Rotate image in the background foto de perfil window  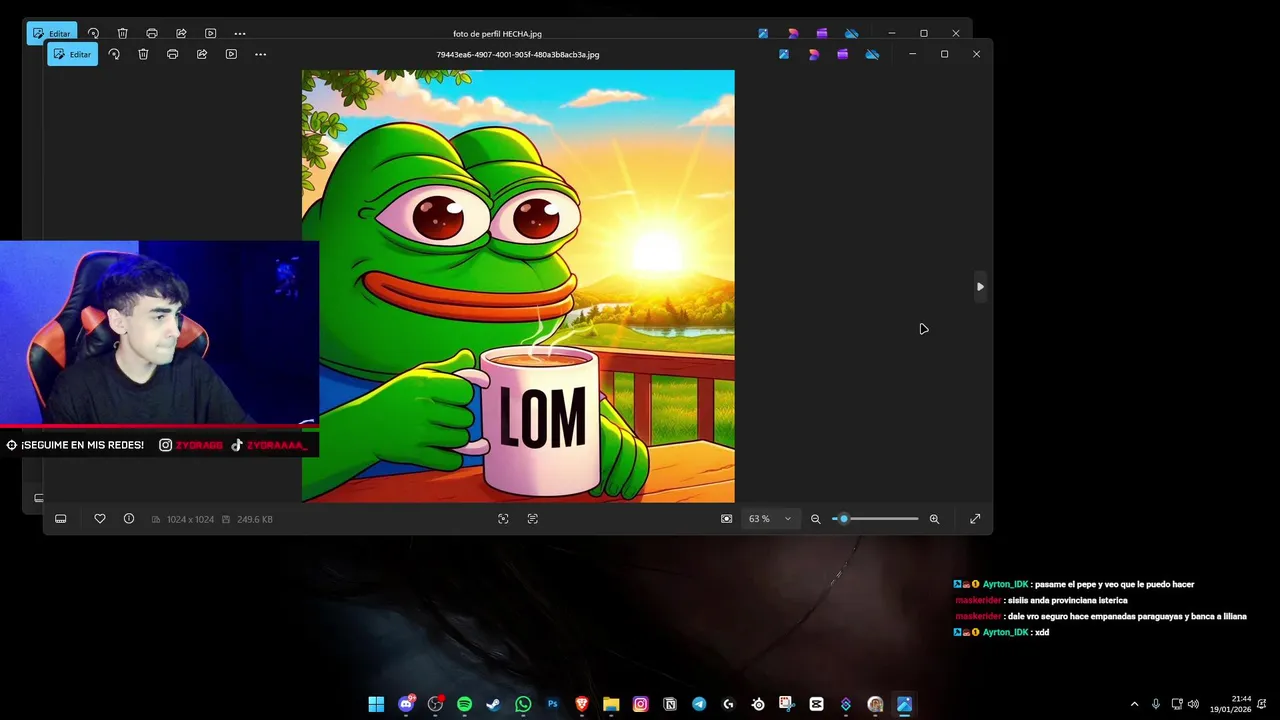coord(93,33)
